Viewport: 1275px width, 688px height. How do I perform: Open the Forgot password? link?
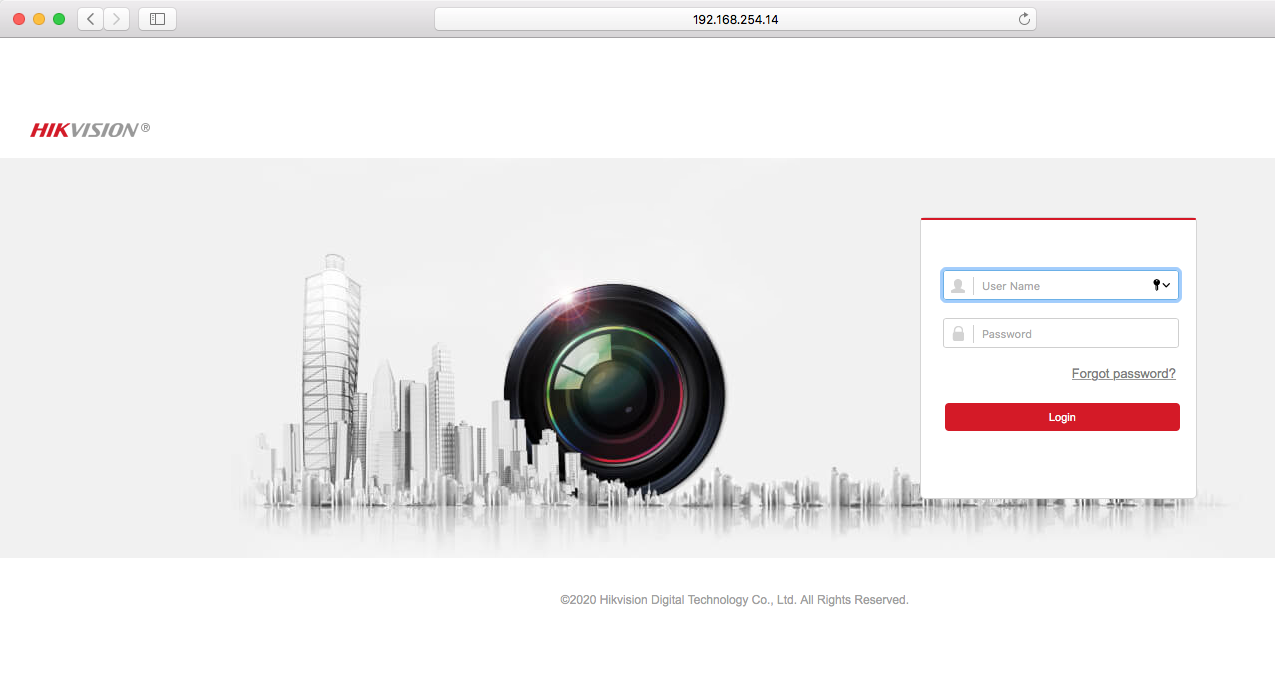[x=1123, y=374]
